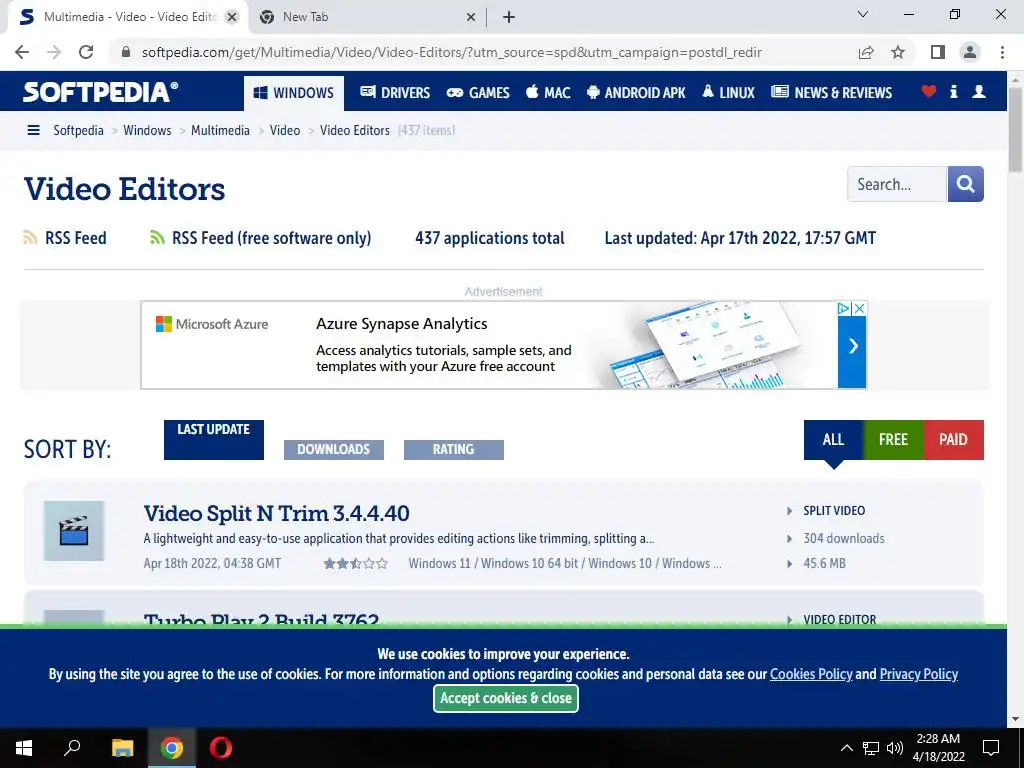
Task: Open the Games section
Action: click(x=478, y=93)
